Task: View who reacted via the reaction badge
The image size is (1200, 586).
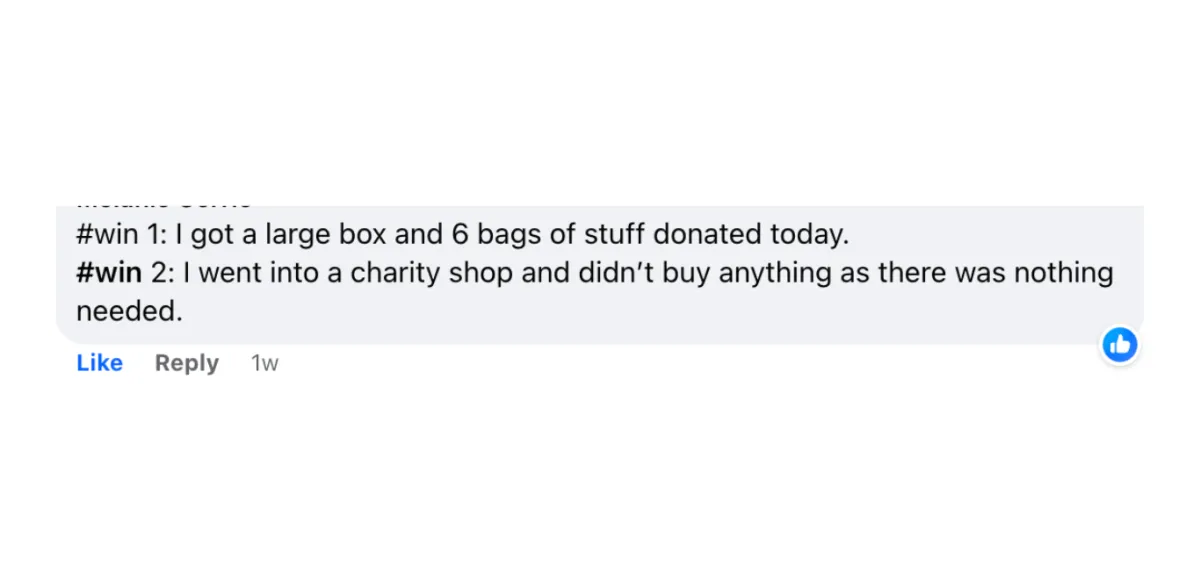Action: pyautogui.click(x=1120, y=345)
